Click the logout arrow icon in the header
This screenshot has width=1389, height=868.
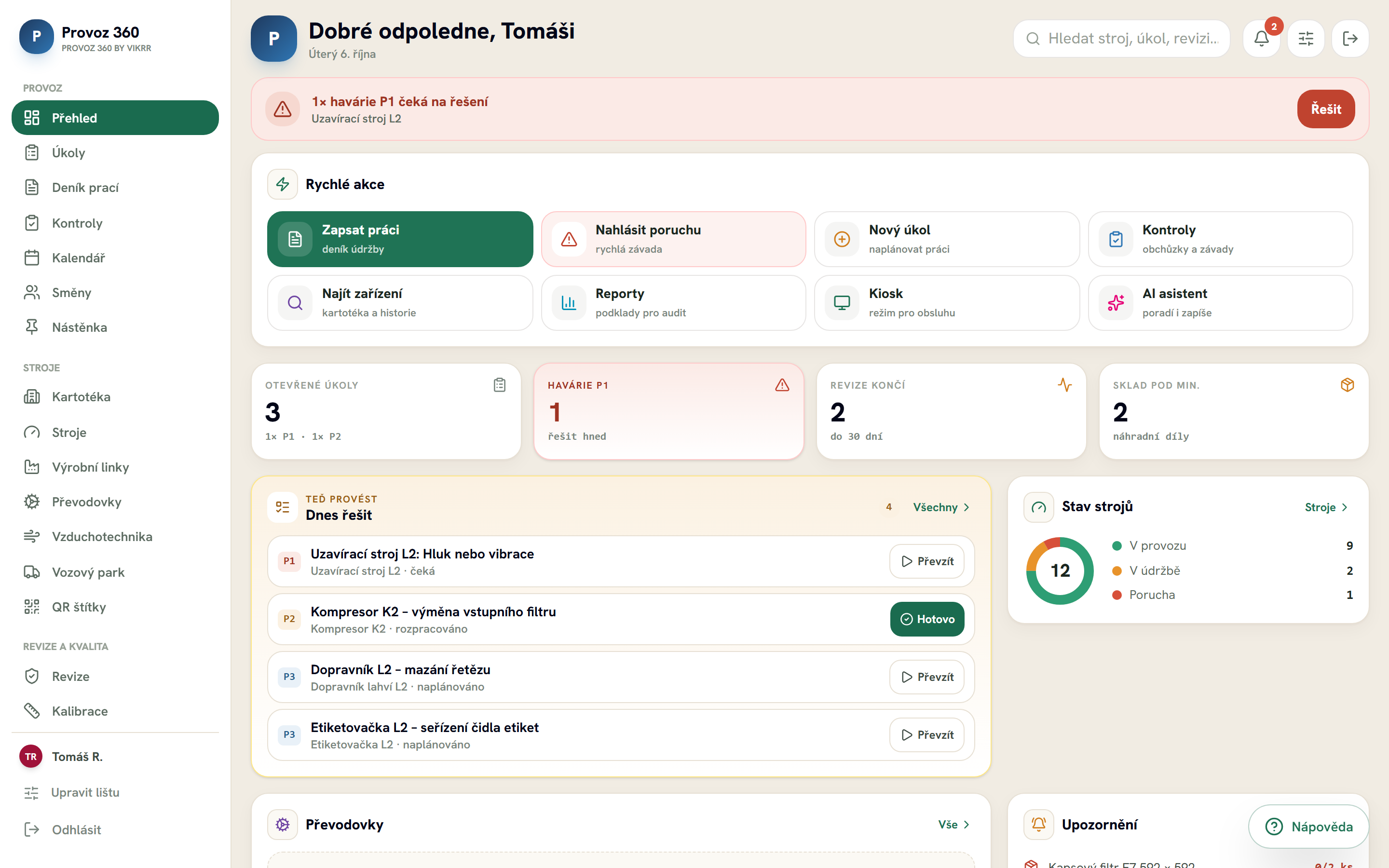pos(1350,39)
